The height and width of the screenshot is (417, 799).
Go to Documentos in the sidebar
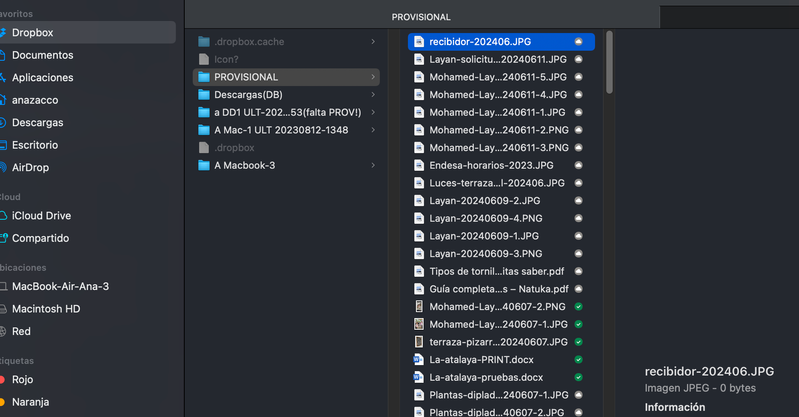click(x=42, y=55)
